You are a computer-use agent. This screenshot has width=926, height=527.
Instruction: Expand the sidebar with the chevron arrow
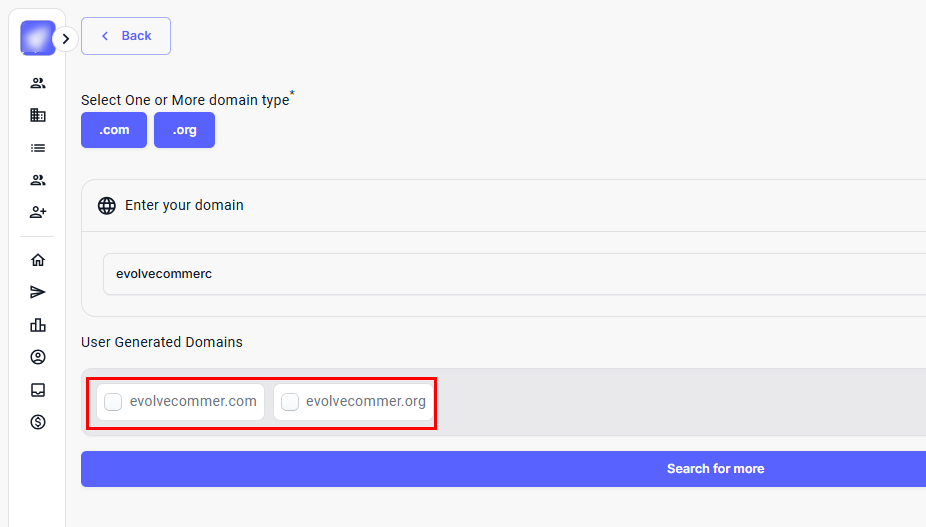pos(65,39)
